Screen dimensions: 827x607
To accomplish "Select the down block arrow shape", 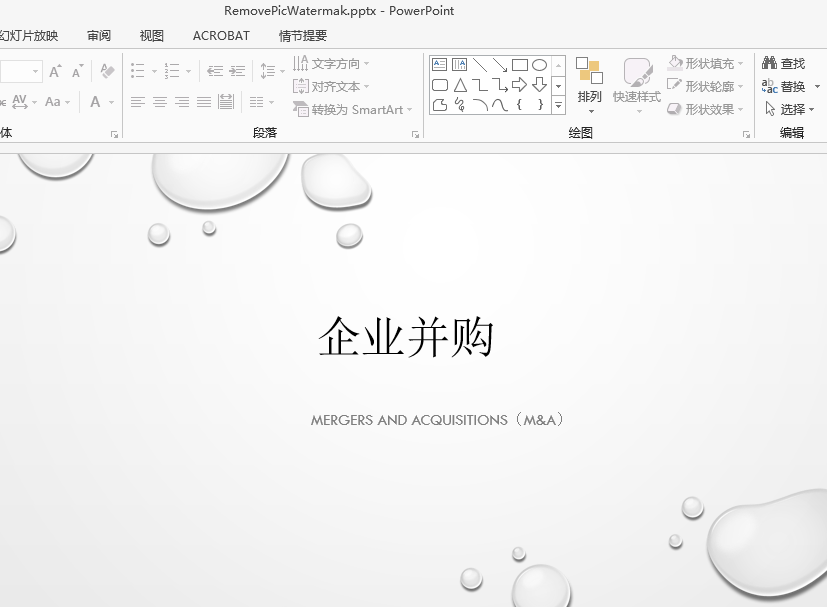I will point(539,85).
